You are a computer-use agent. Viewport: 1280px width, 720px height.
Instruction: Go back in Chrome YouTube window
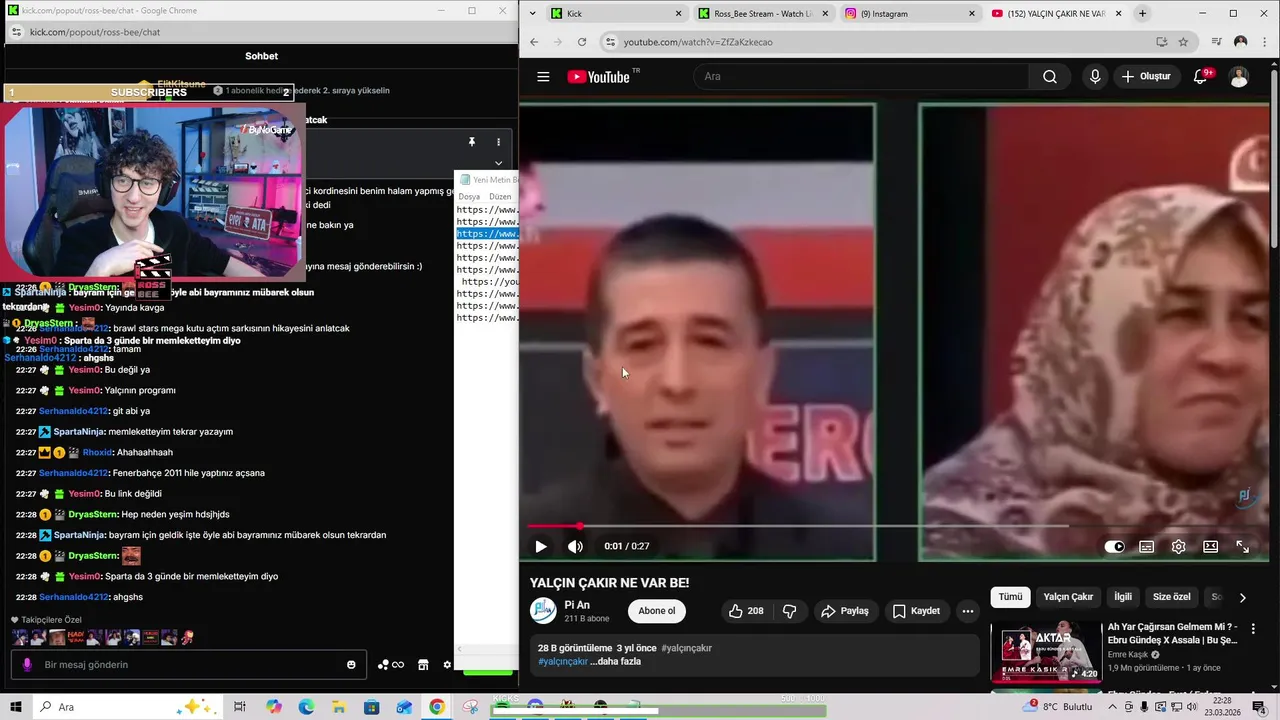(x=534, y=42)
